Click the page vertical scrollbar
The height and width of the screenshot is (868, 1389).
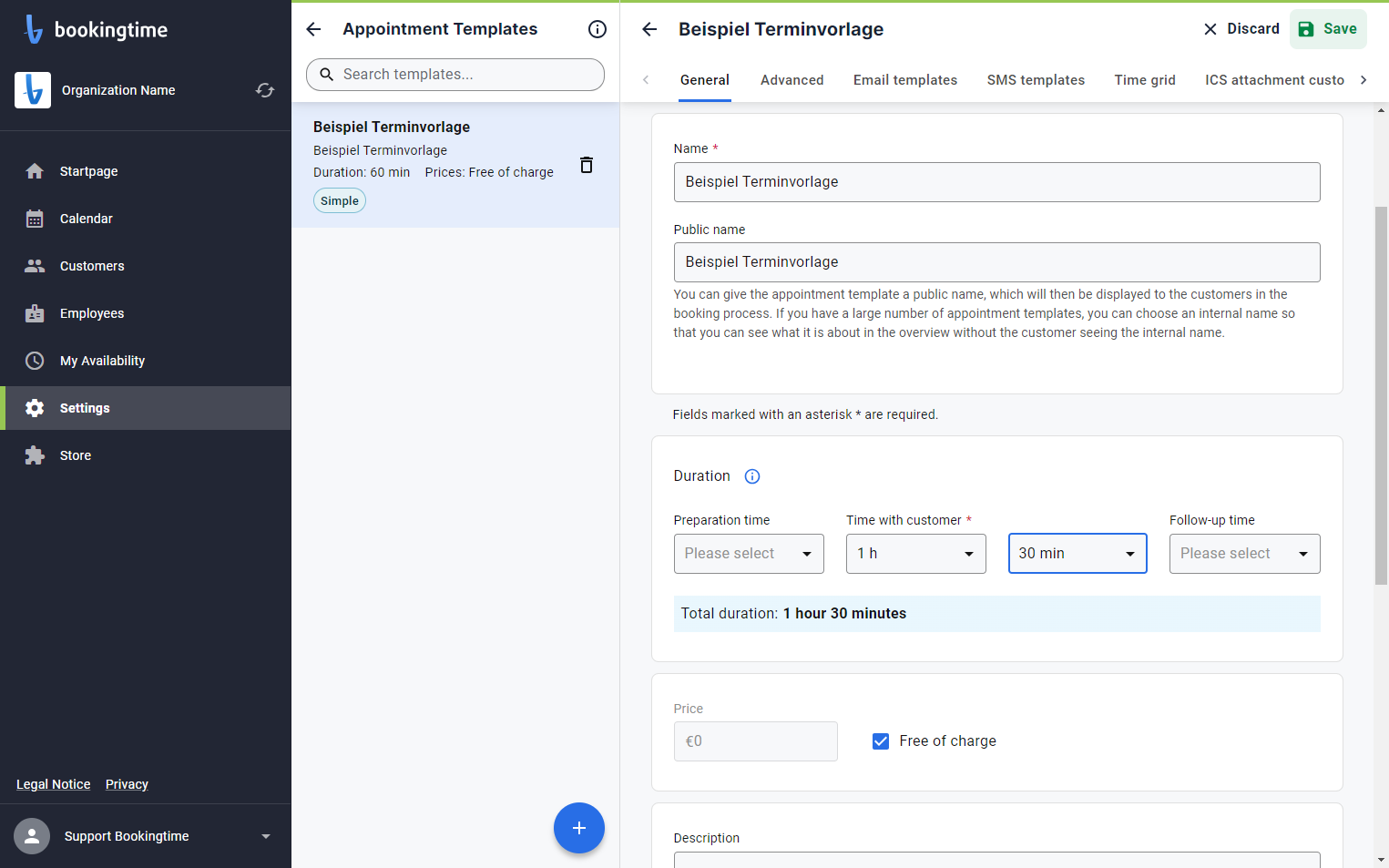pos(1382,396)
